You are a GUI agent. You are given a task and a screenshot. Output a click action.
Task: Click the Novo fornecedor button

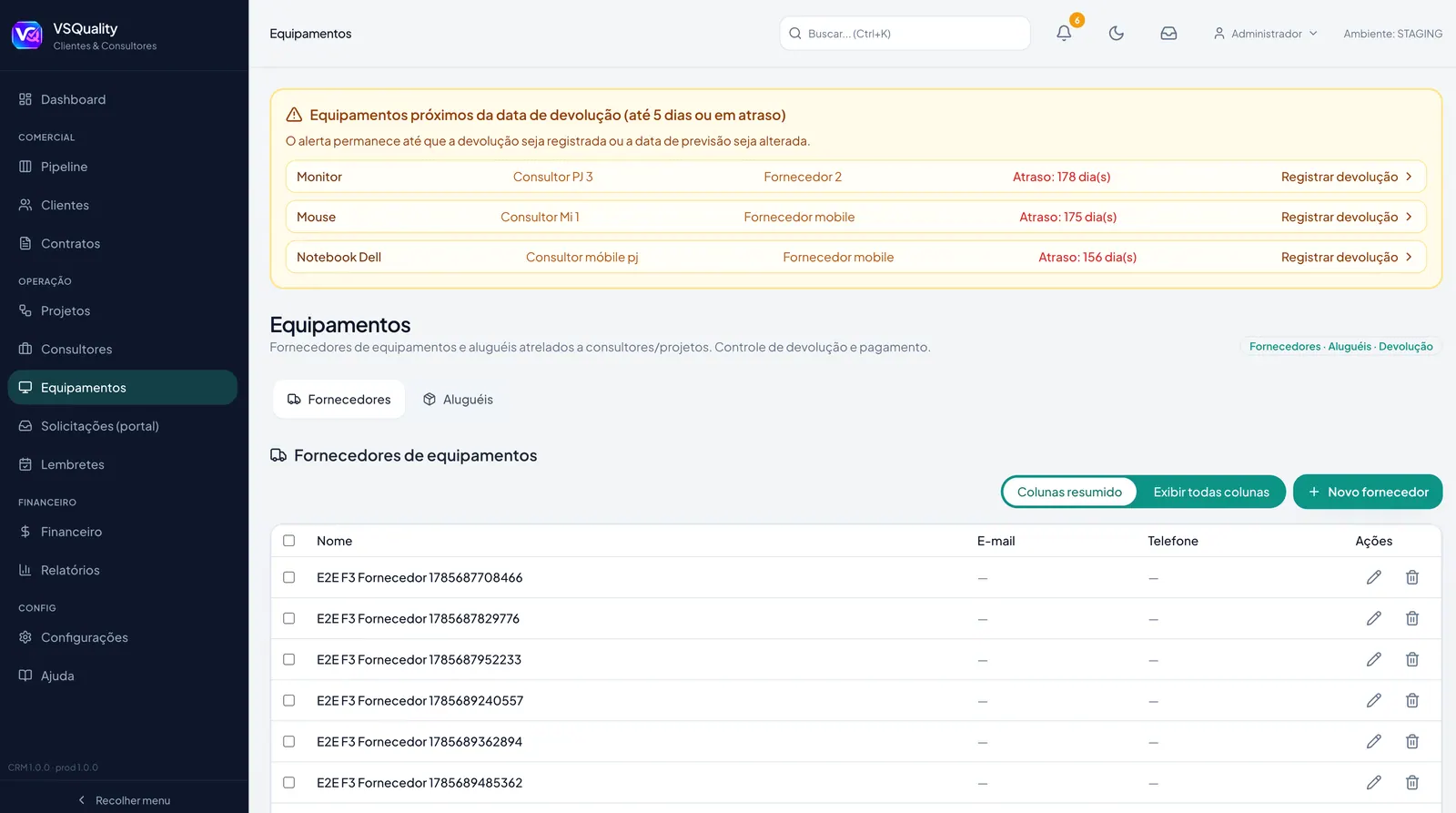(1368, 492)
